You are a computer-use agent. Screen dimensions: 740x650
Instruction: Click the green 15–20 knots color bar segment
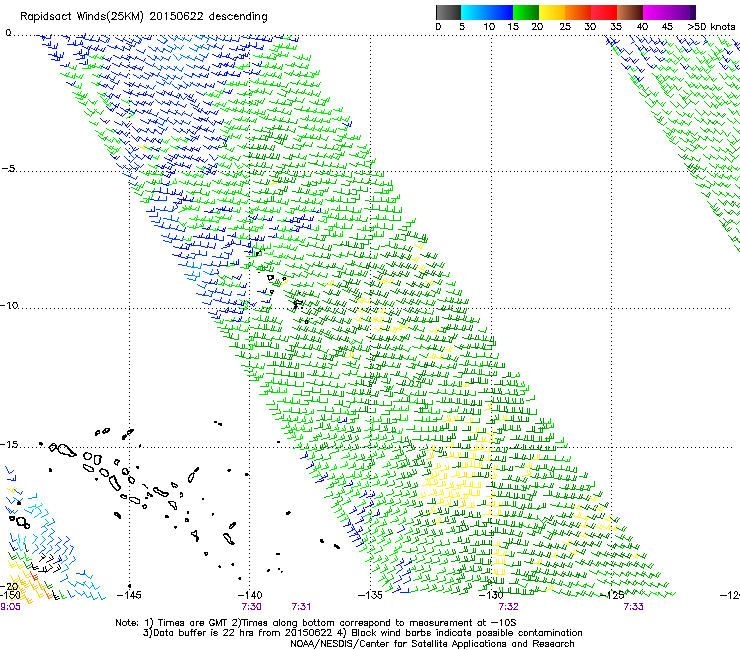(526, 12)
